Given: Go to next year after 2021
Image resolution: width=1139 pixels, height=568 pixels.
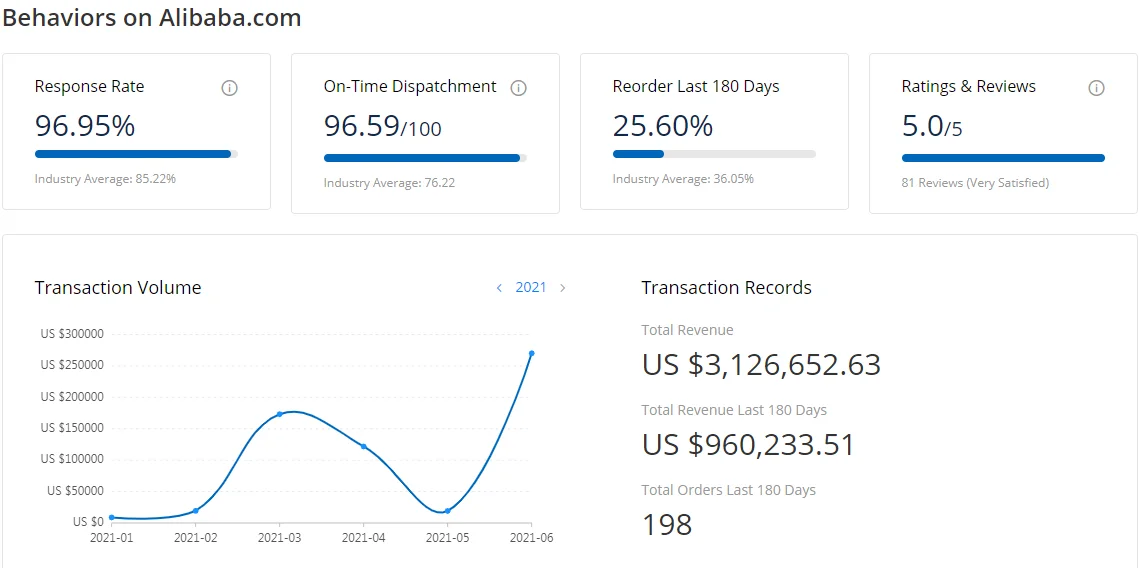Looking at the screenshot, I should 563,288.
